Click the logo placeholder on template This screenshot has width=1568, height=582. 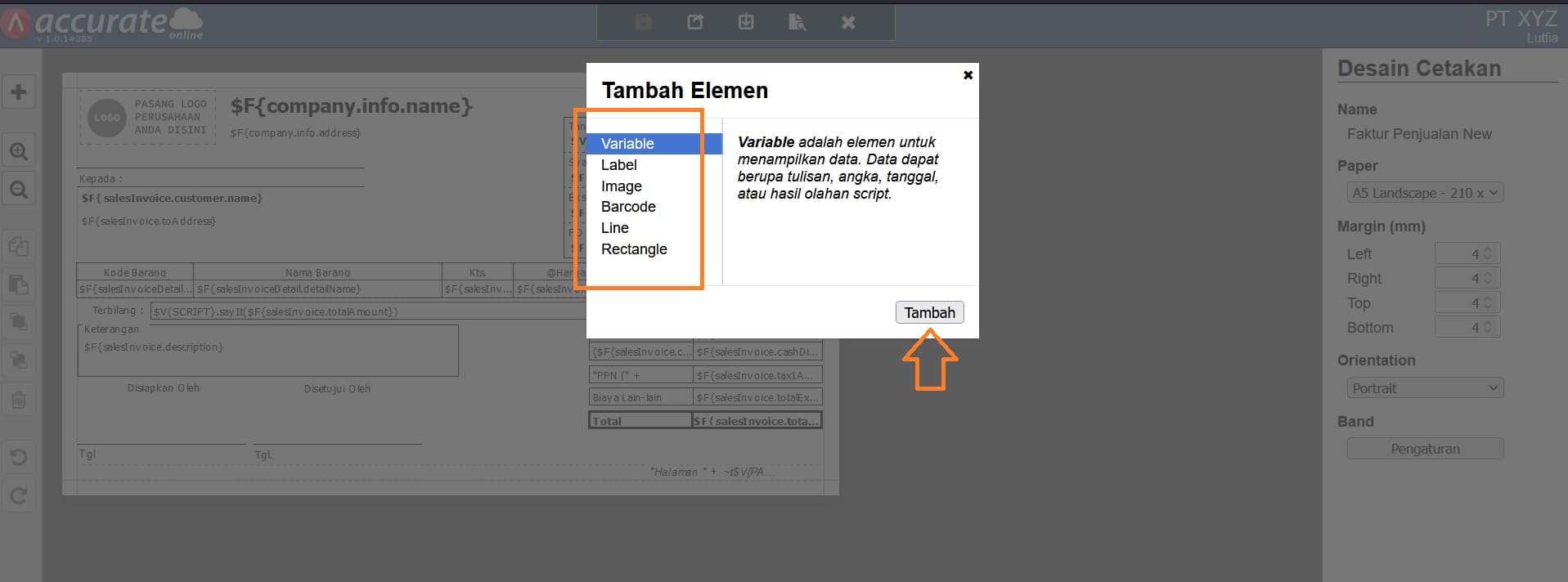tap(148, 117)
